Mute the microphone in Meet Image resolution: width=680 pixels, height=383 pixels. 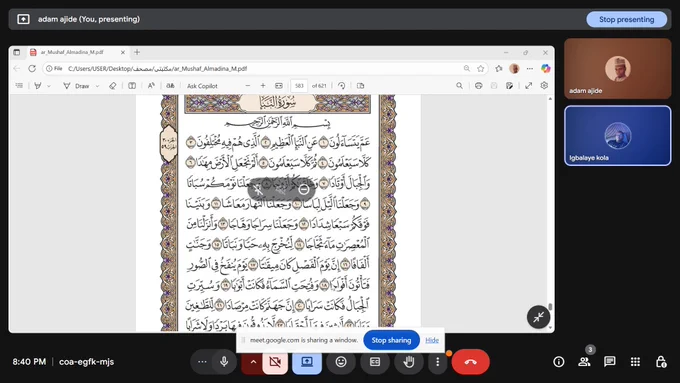224,361
